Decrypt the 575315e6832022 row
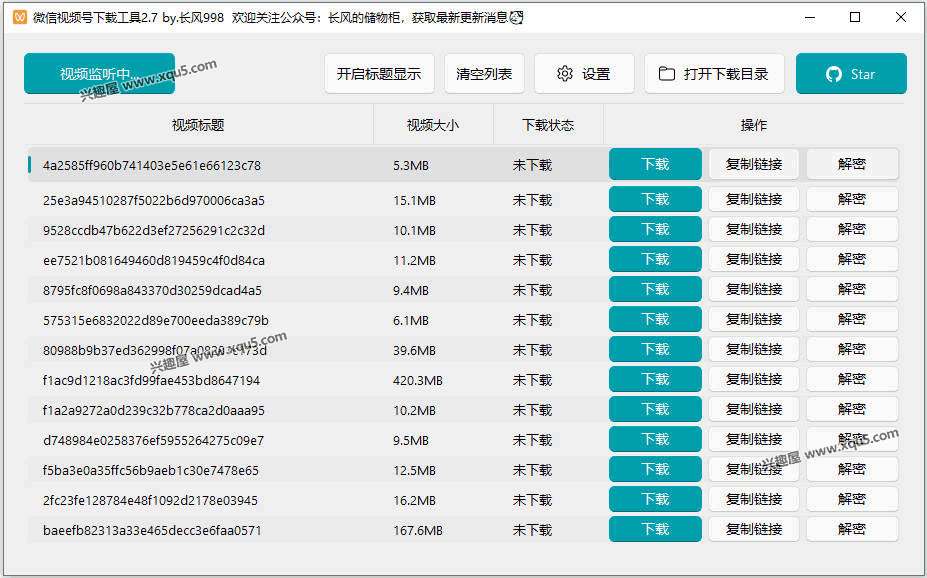927x578 pixels. click(x=852, y=320)
